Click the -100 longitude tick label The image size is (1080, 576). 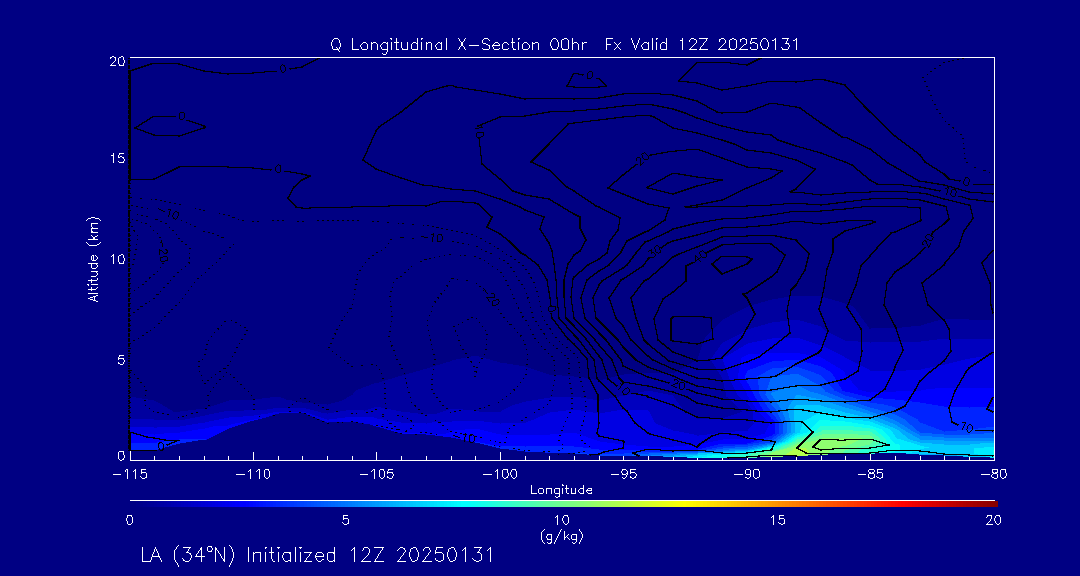coord(500,475)
